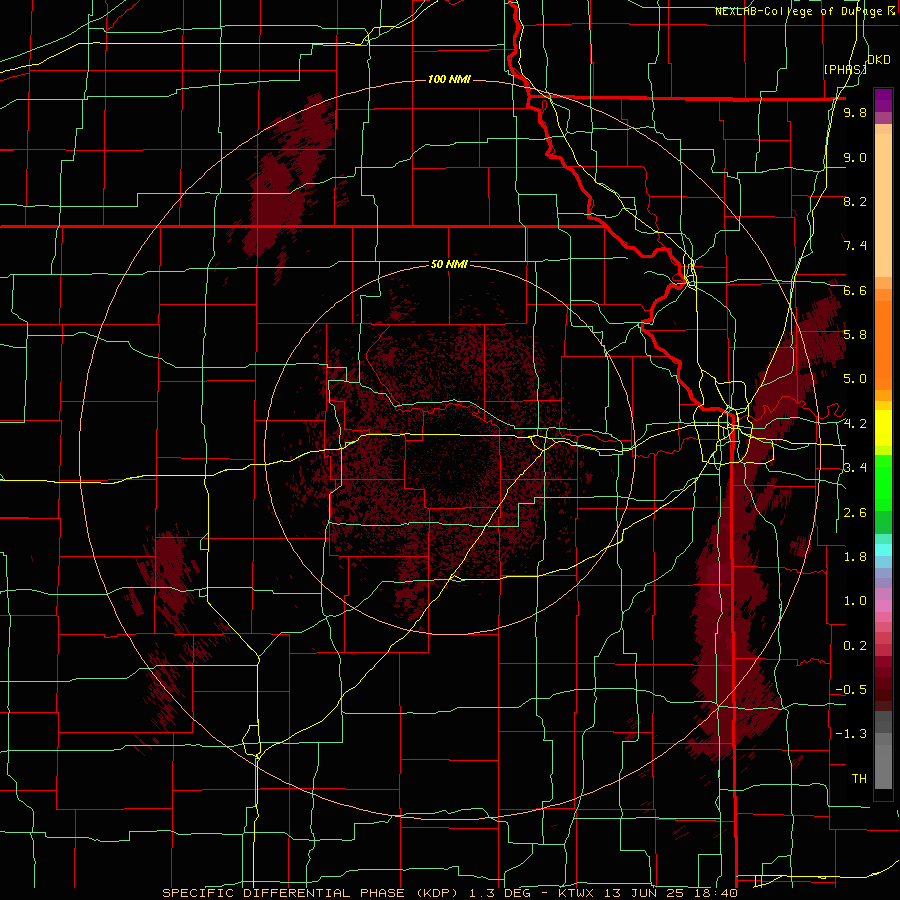Click the 8.2 scale value
This screenshot has width=900, height=900.
coord(855,201)
